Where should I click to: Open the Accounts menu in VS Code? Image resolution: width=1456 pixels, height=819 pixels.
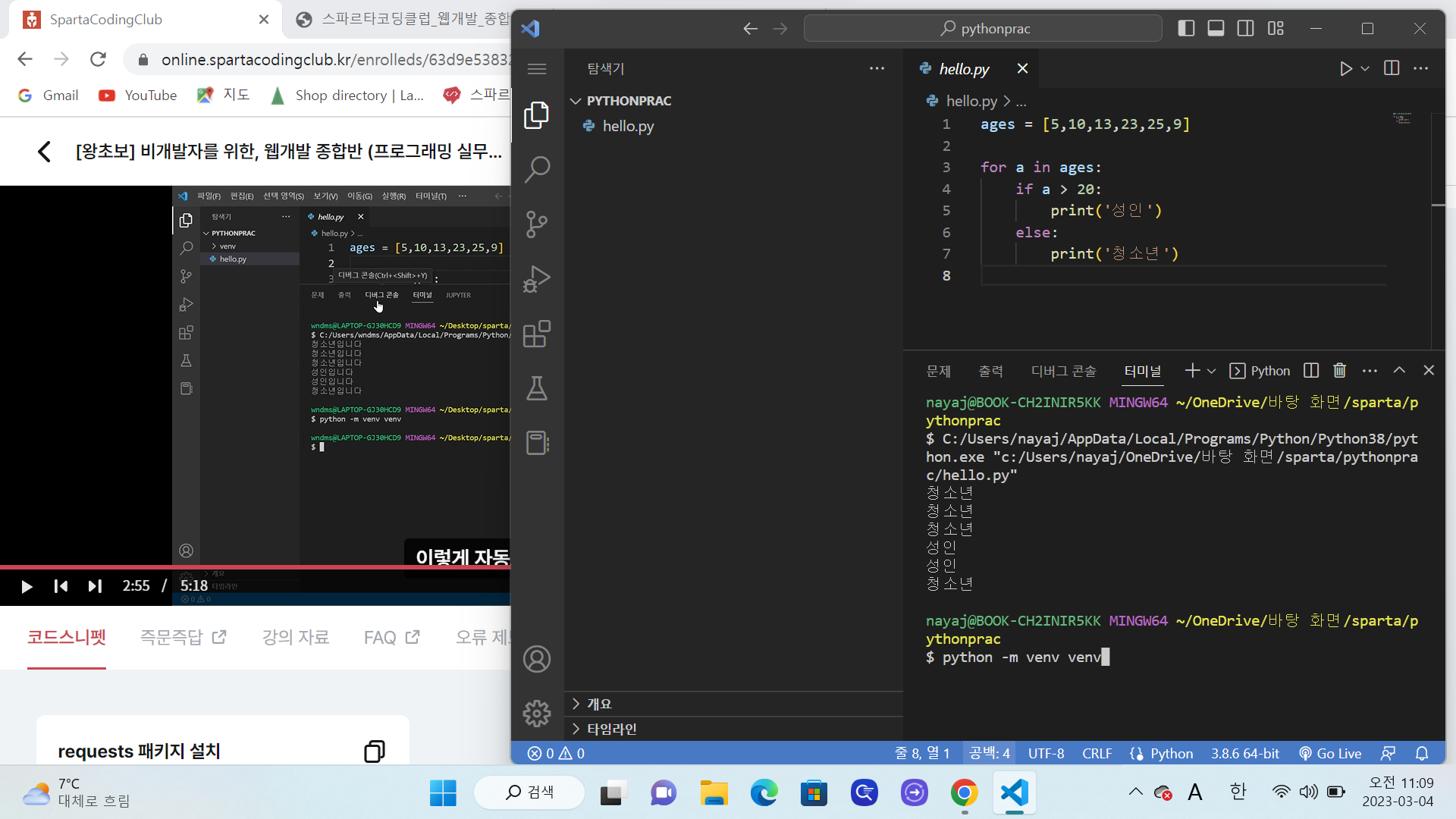[537, 659]
